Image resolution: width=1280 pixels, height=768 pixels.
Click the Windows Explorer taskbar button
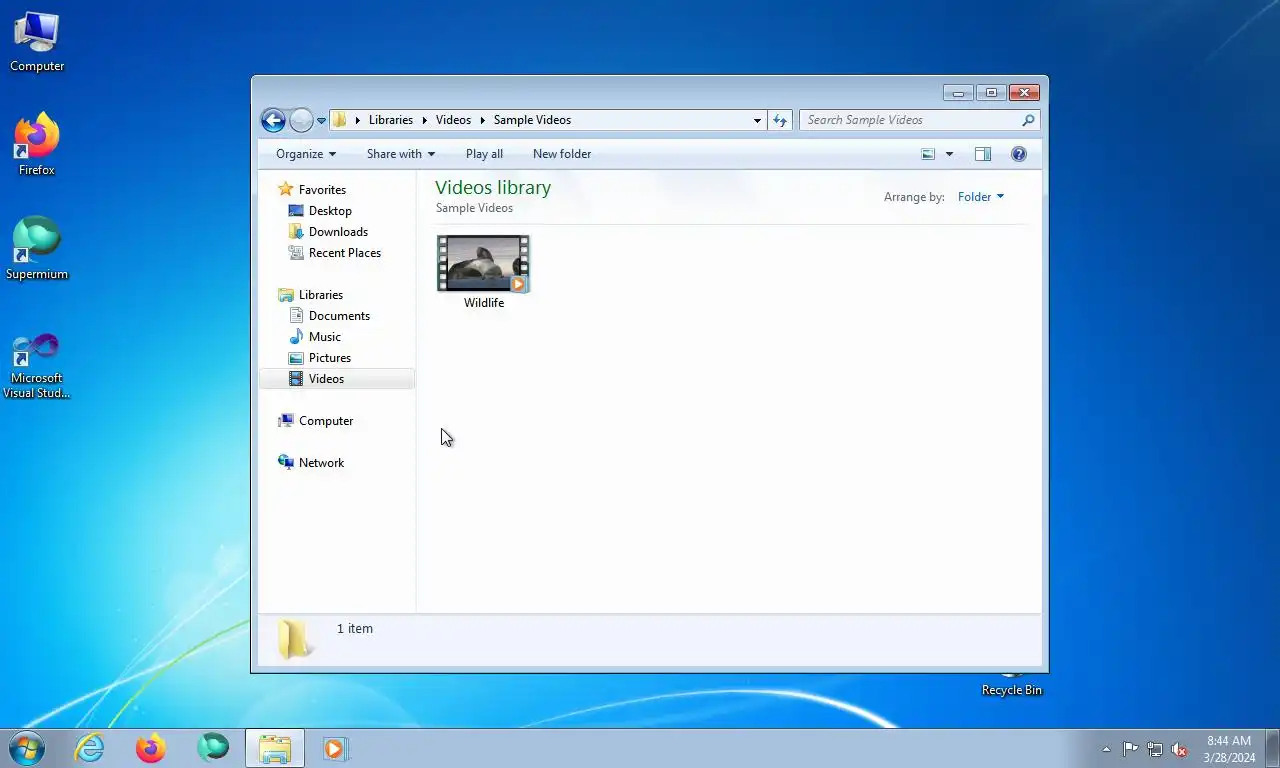point(275,749)
